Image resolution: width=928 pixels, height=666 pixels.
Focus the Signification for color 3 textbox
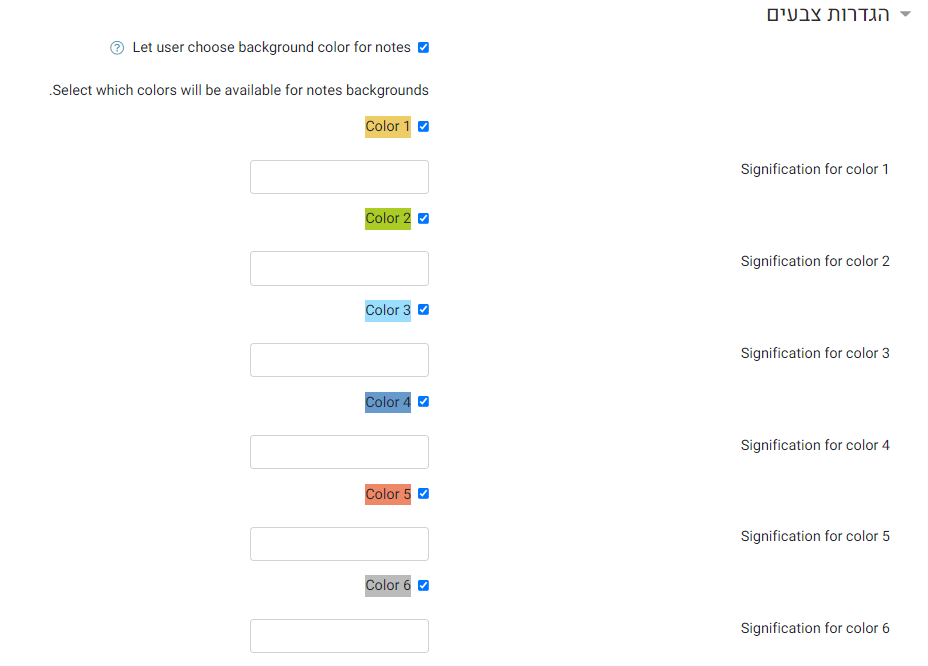(x=339, y=360)
